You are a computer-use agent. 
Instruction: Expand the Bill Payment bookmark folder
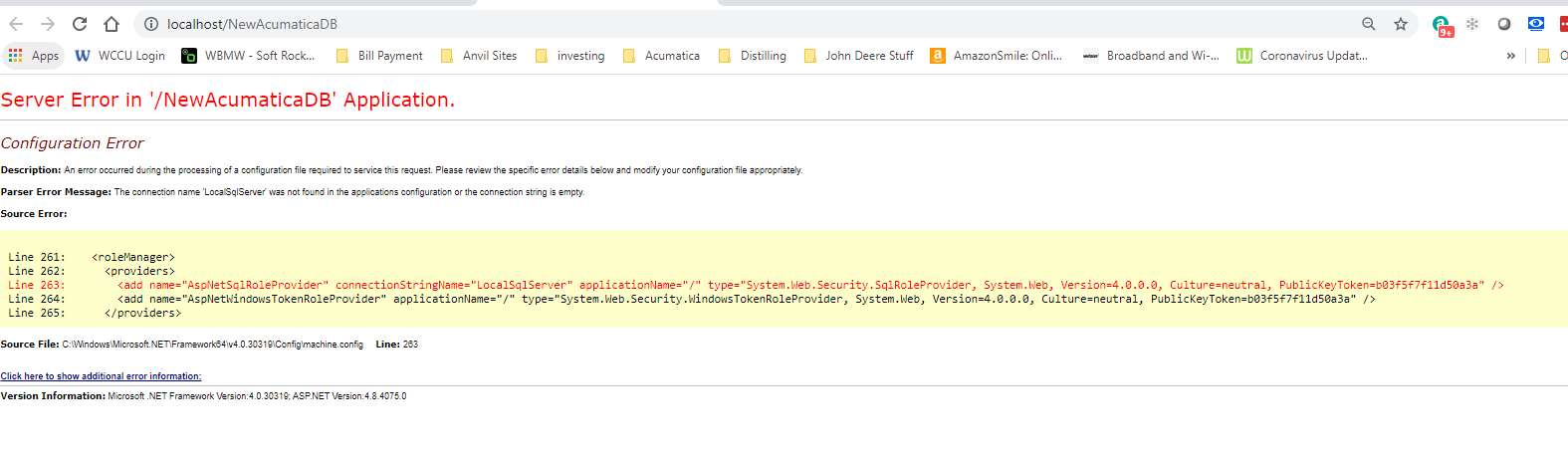point(379,56)
